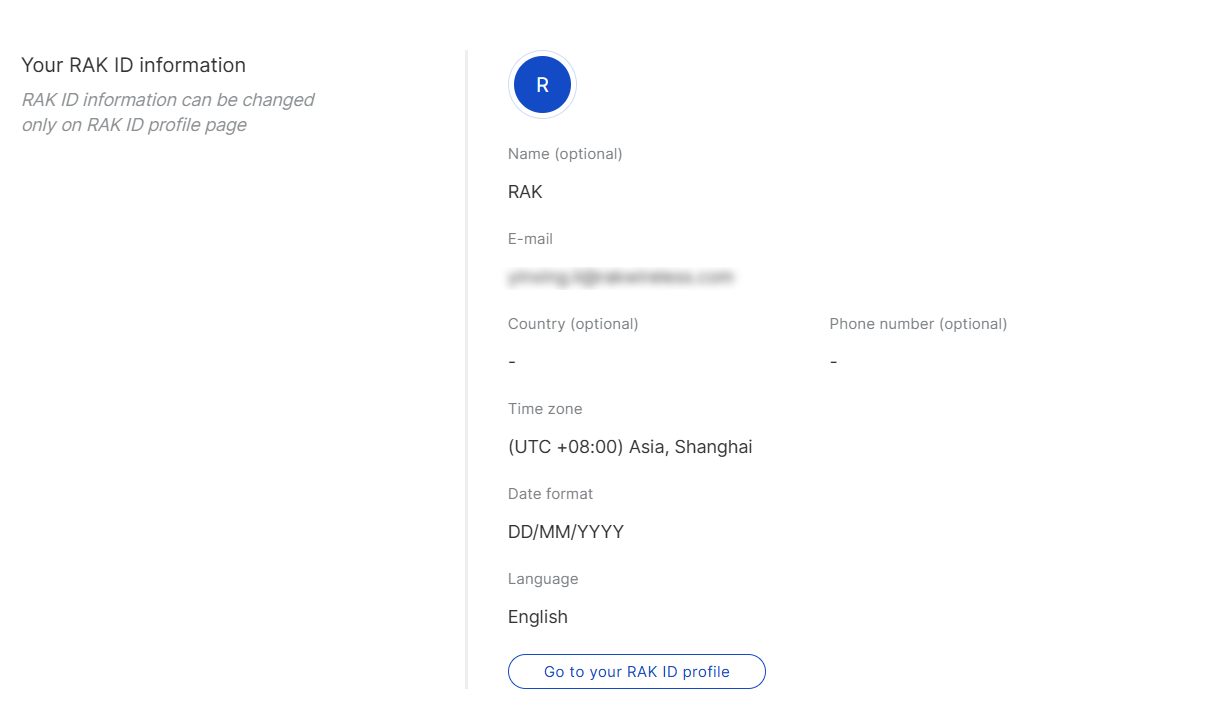Select the blurred E-mail address

[x=620, y=277]
